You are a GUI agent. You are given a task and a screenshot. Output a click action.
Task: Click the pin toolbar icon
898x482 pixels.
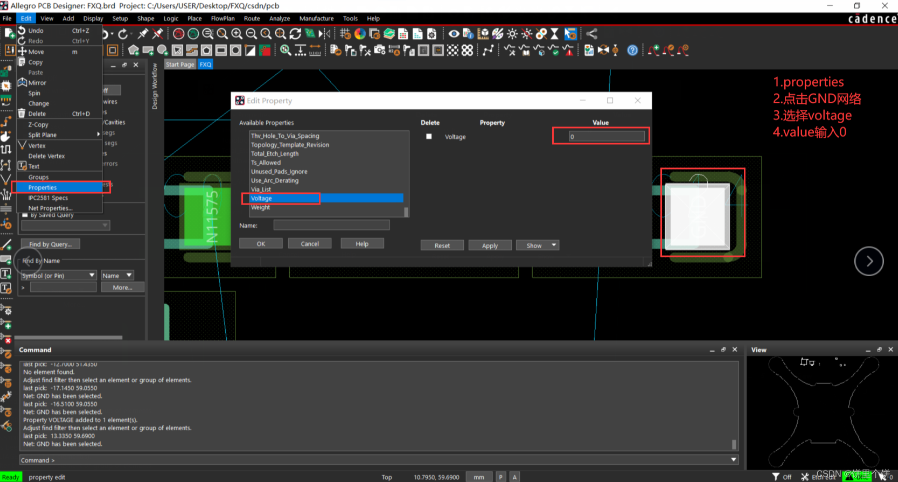(x=143, y=34)
